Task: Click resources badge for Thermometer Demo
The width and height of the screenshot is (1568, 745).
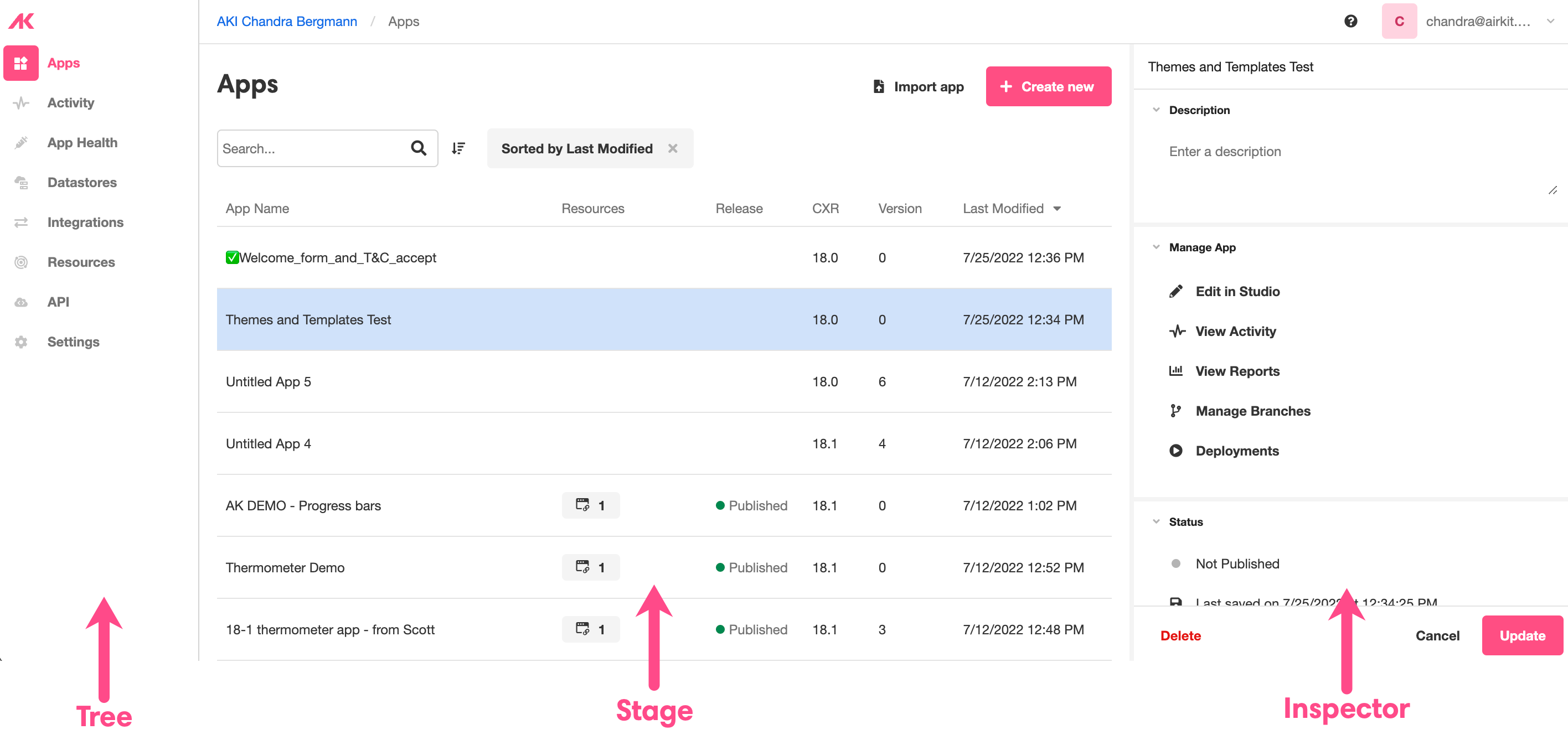Action: 590,567
